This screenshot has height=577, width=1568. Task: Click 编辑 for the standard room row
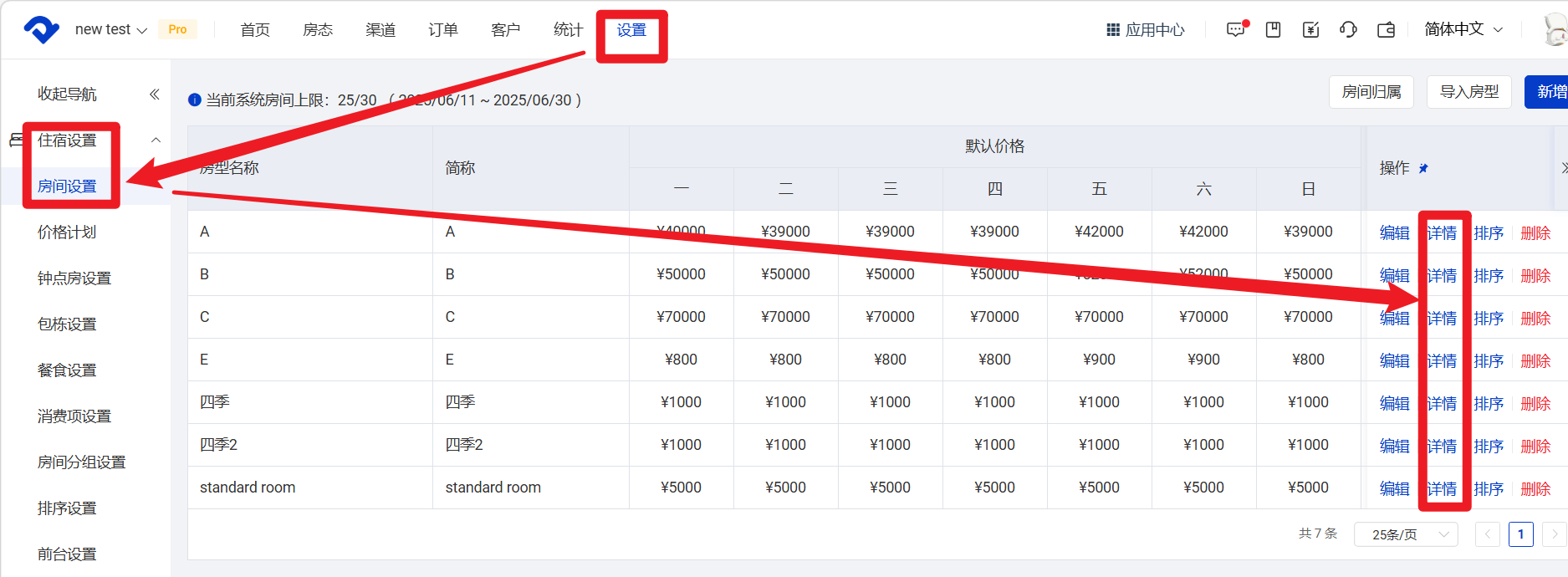(1394, 488)
